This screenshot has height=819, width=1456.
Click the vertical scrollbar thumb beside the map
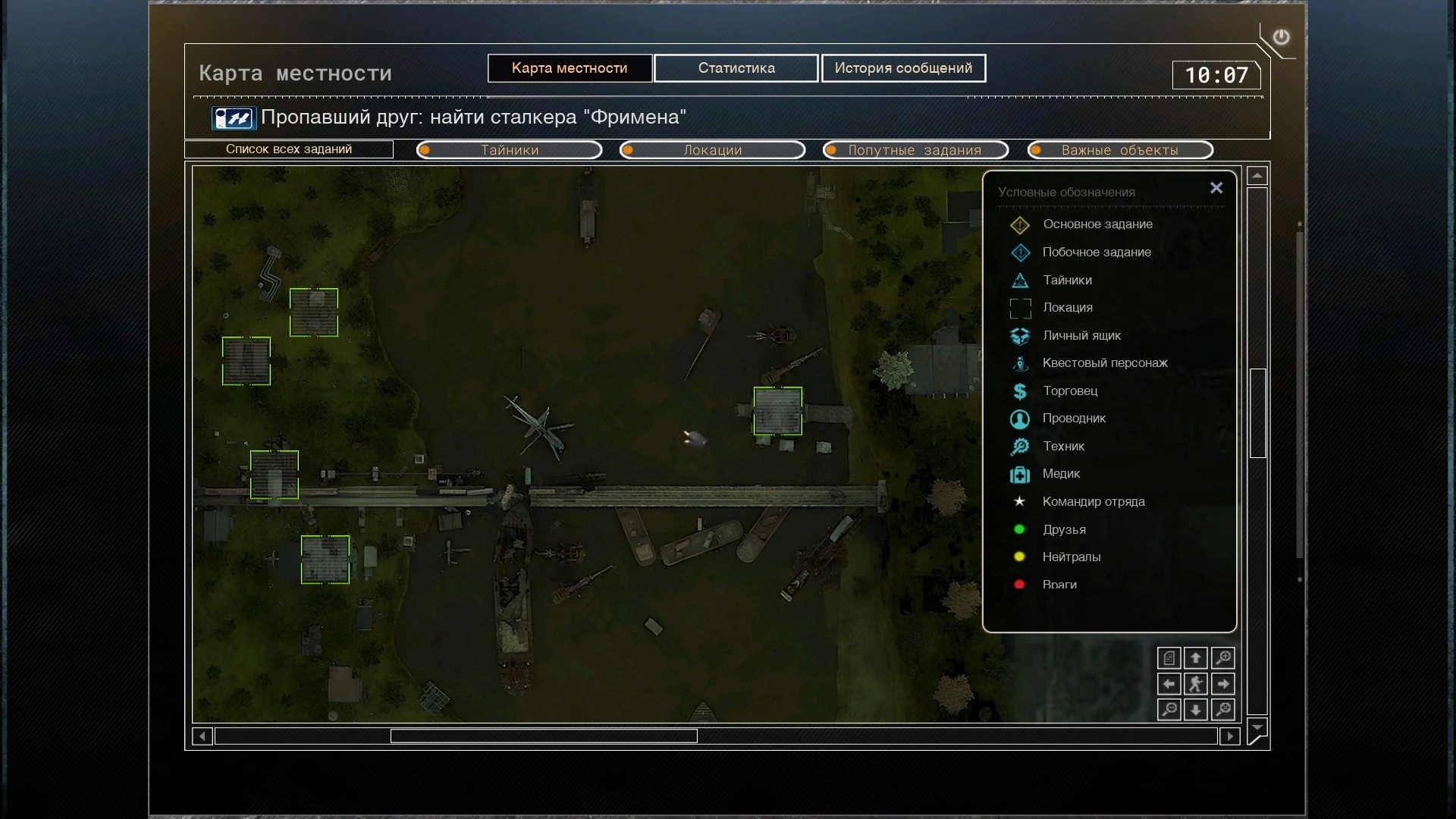tap(1257, 413)
